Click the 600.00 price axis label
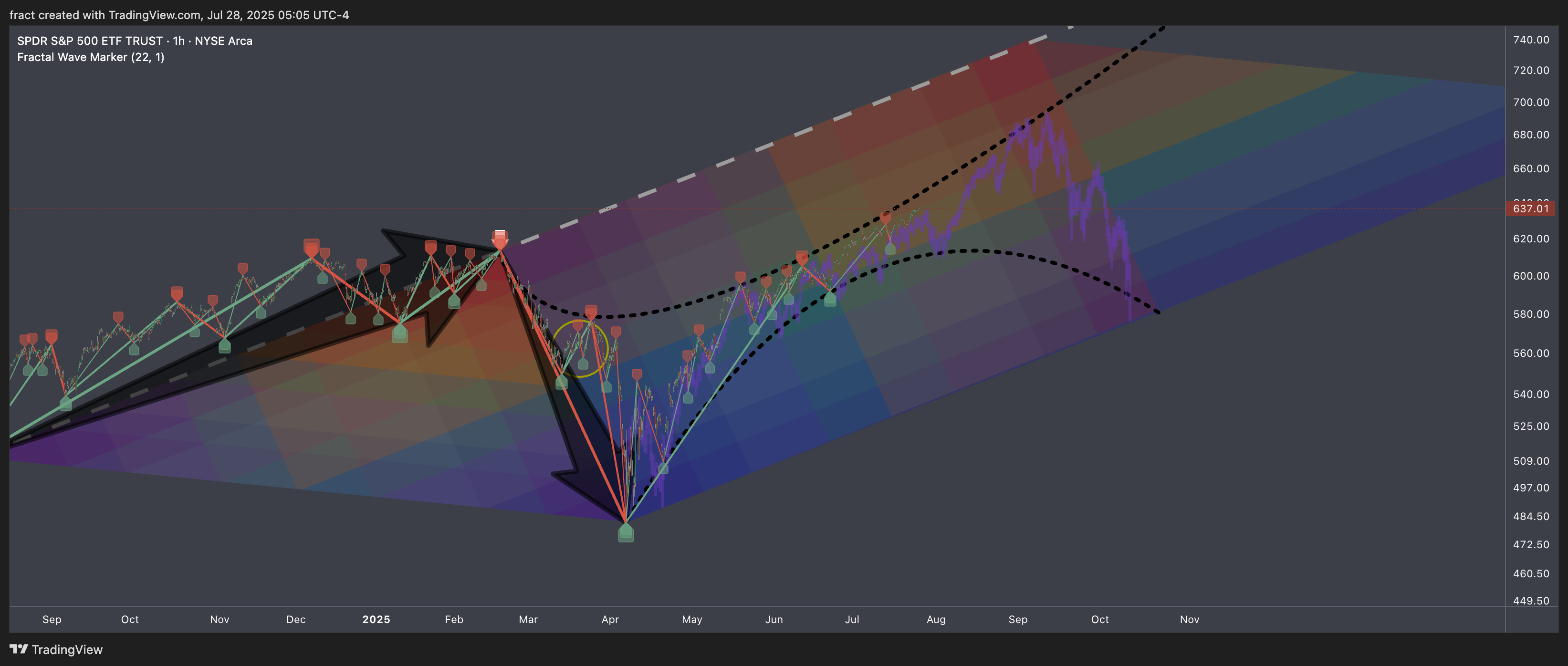Image resolution: width=1568 pixels, height=666 pixels. (x=1531, y=275)
